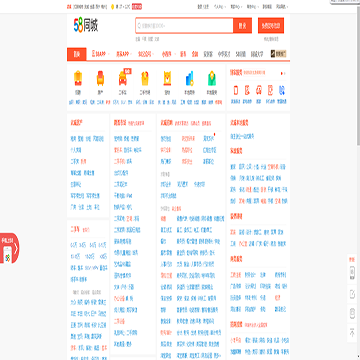The height and width of the screenshot is (360, 360).
Task: Open the red car 二手车 category icon
Action: point(122,78)
